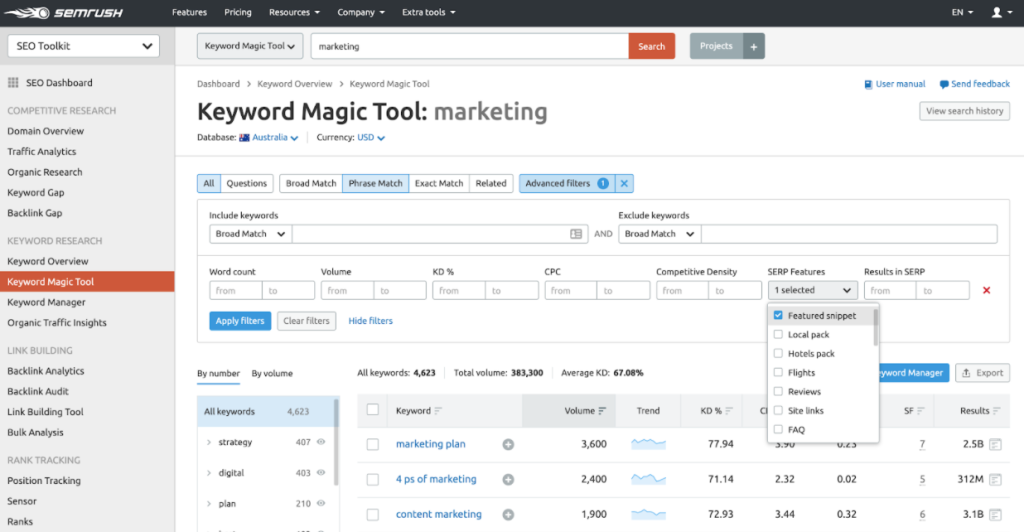Click the Volume from input field

[347, 290]
